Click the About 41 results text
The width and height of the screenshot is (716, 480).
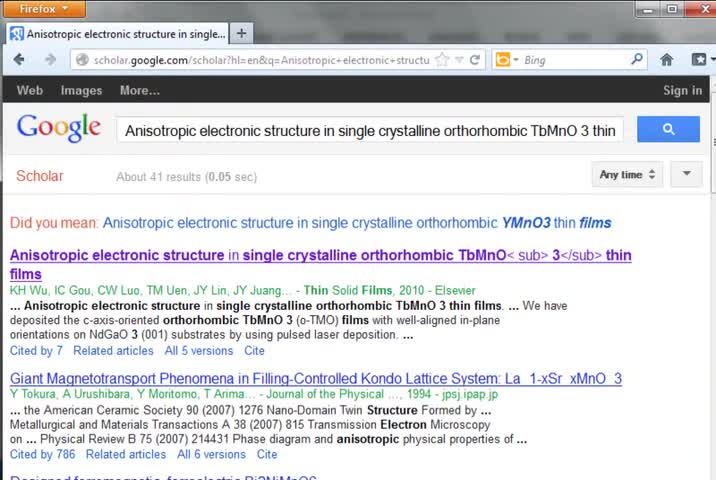point(186,177)
